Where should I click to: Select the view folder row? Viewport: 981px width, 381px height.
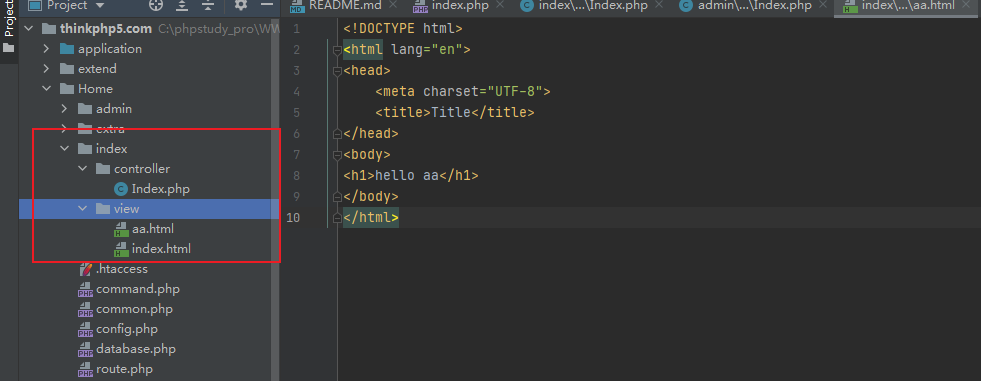[x=149, y=209]
